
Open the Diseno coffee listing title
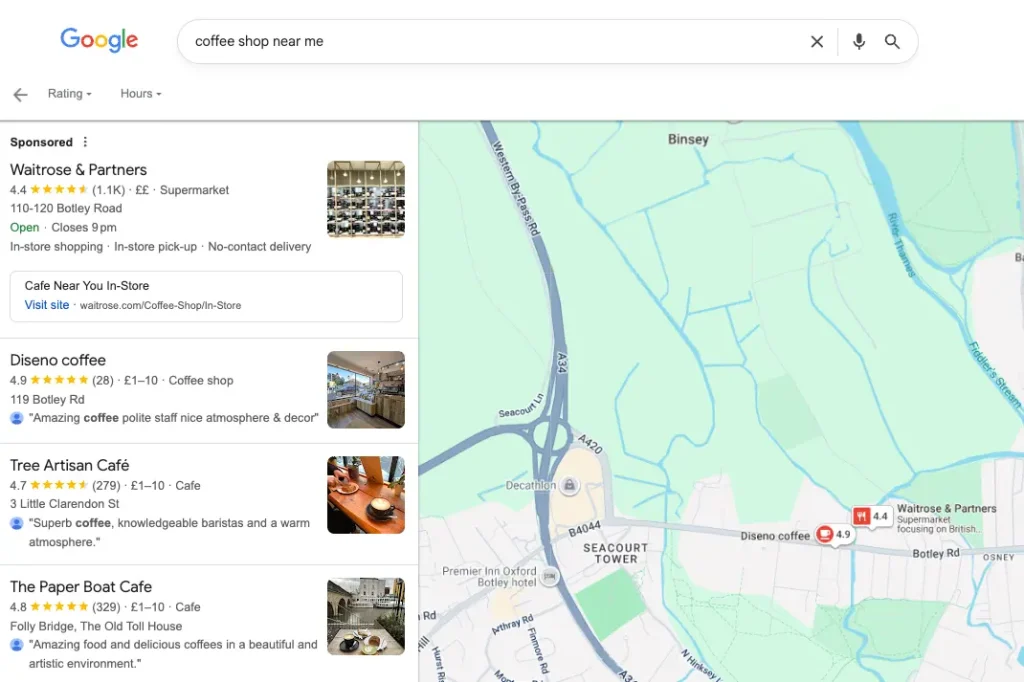(57, 360)
